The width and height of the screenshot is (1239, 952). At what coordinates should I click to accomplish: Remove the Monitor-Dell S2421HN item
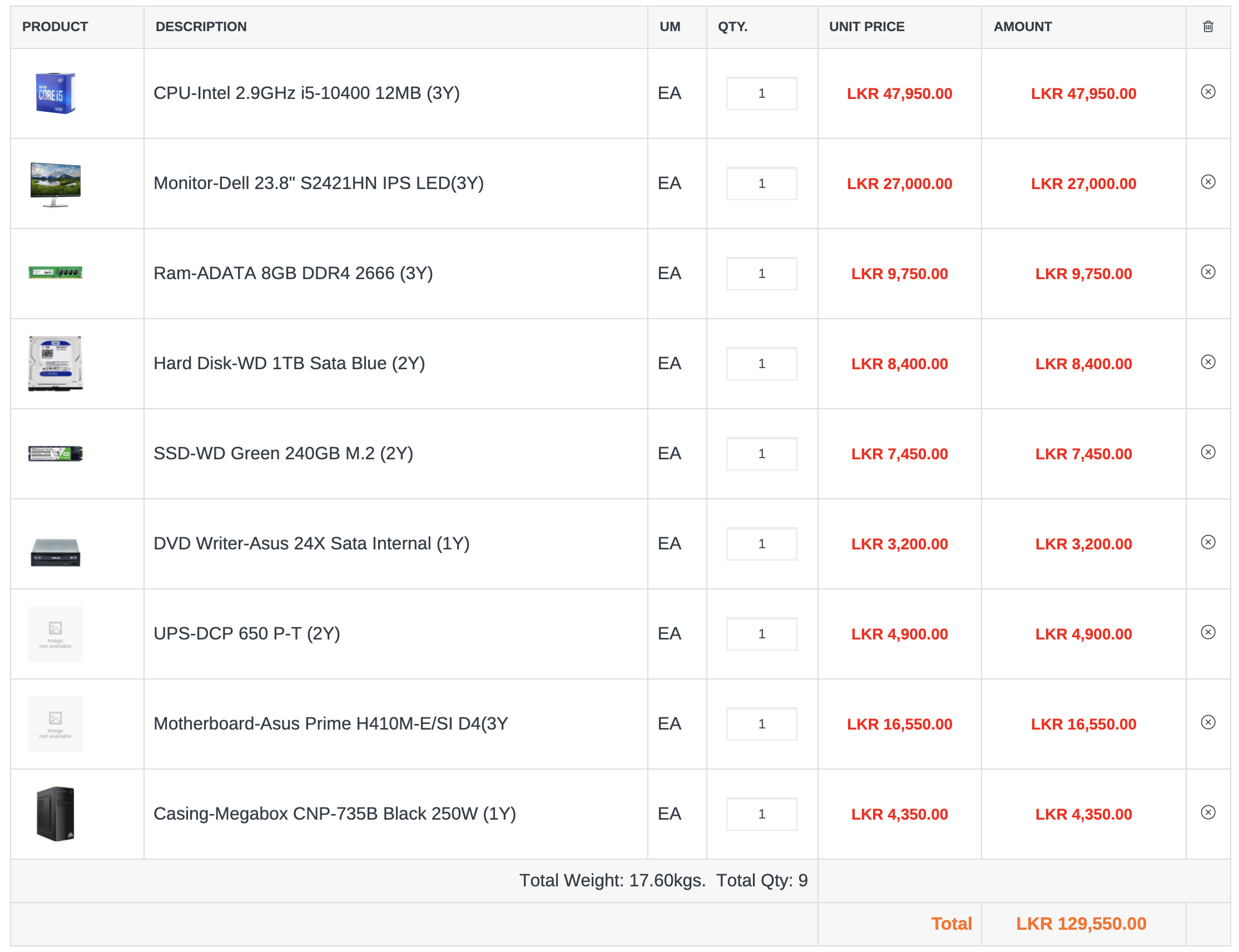point(1208,182)
